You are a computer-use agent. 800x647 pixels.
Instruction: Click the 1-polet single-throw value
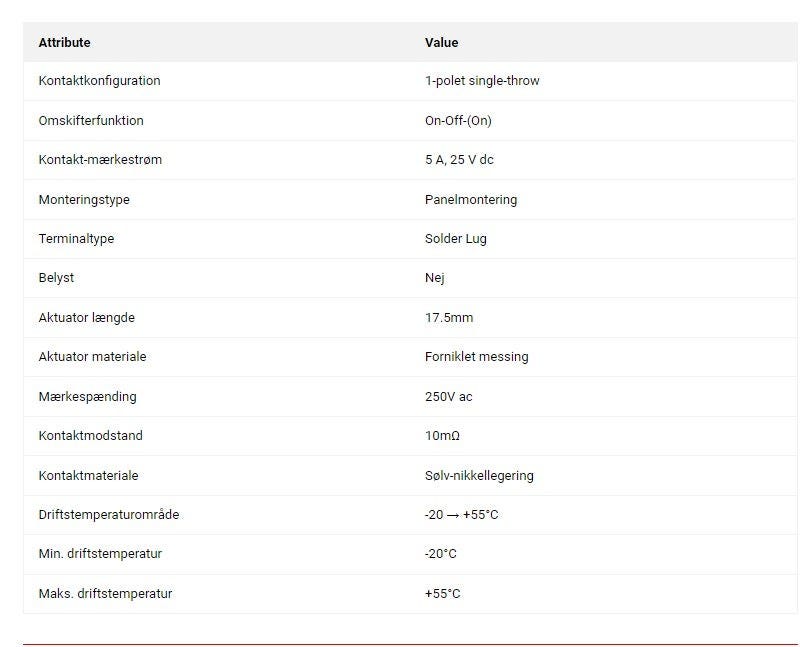(x=481, y=81)
